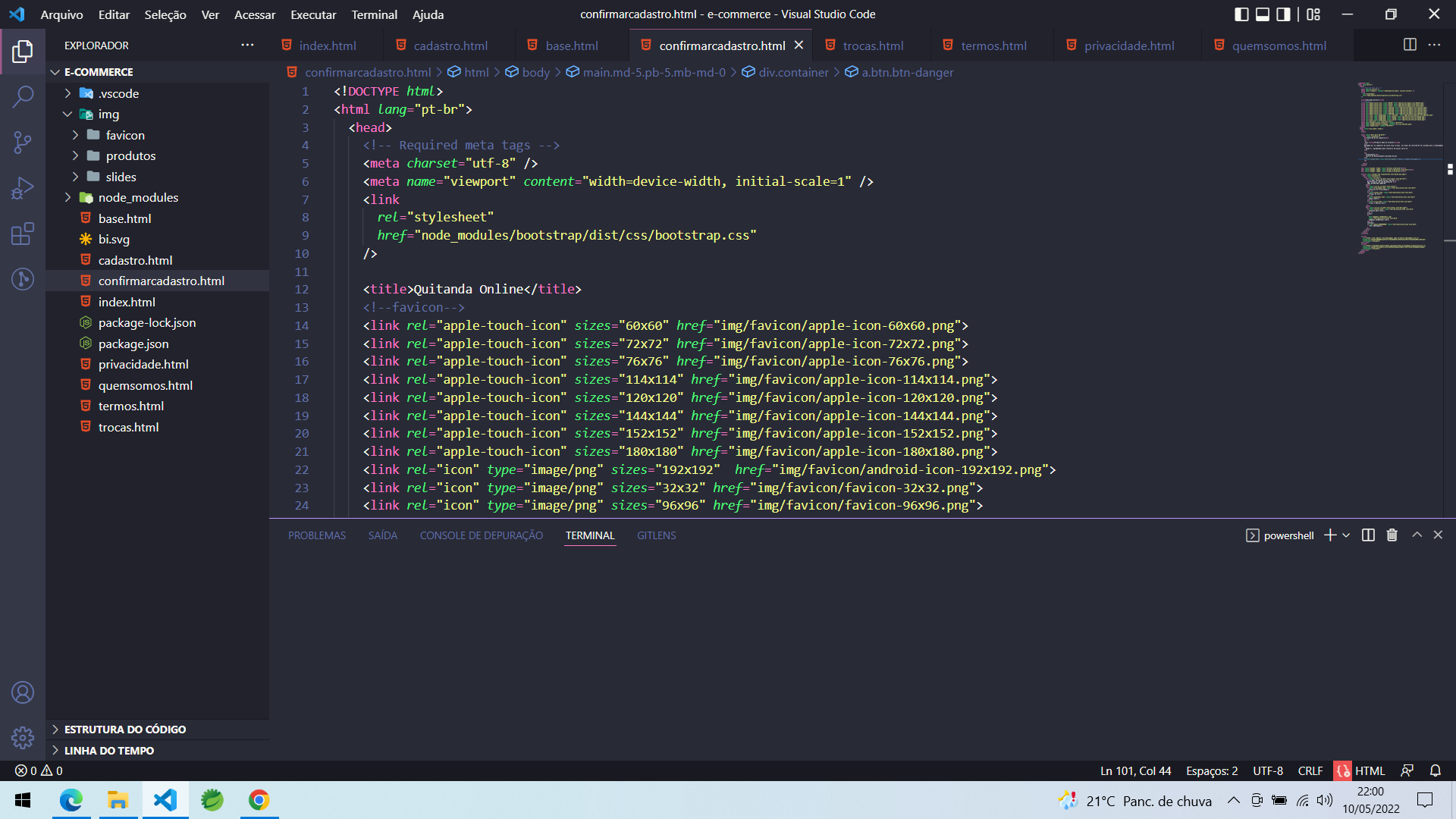Open the Manage gear menu
Image resolution: width=1456 pixels, height=819 pixels.
pos(23,737)
